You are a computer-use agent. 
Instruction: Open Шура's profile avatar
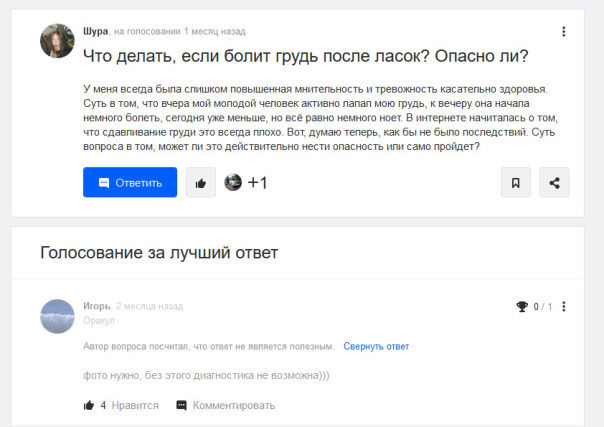click(x=57, y=41)
